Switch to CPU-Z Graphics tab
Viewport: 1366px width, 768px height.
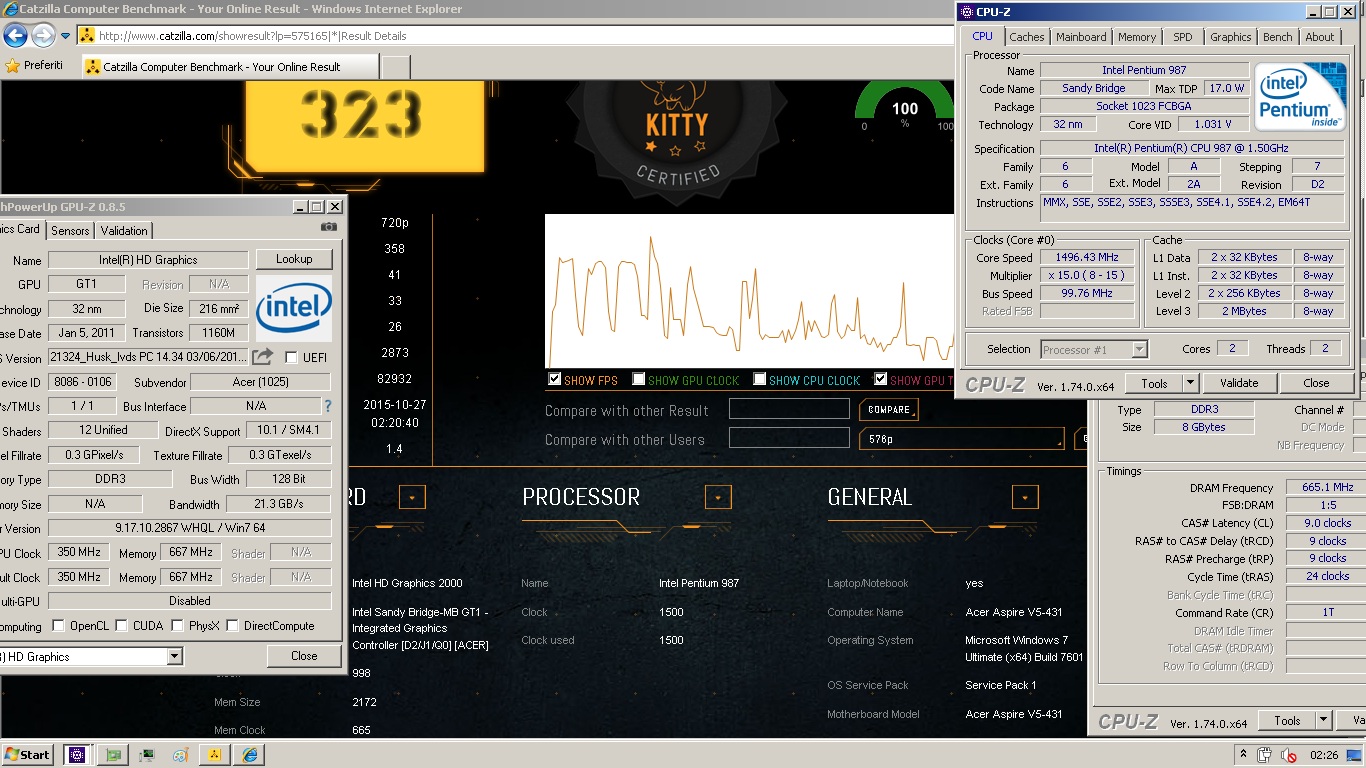(x=1230, y=37)
